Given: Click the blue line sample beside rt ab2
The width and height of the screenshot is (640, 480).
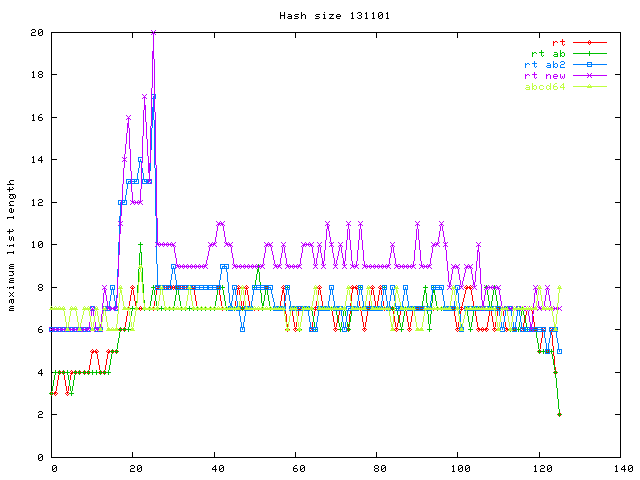Looking at the screenshot, I should click(x=589, y=64).
